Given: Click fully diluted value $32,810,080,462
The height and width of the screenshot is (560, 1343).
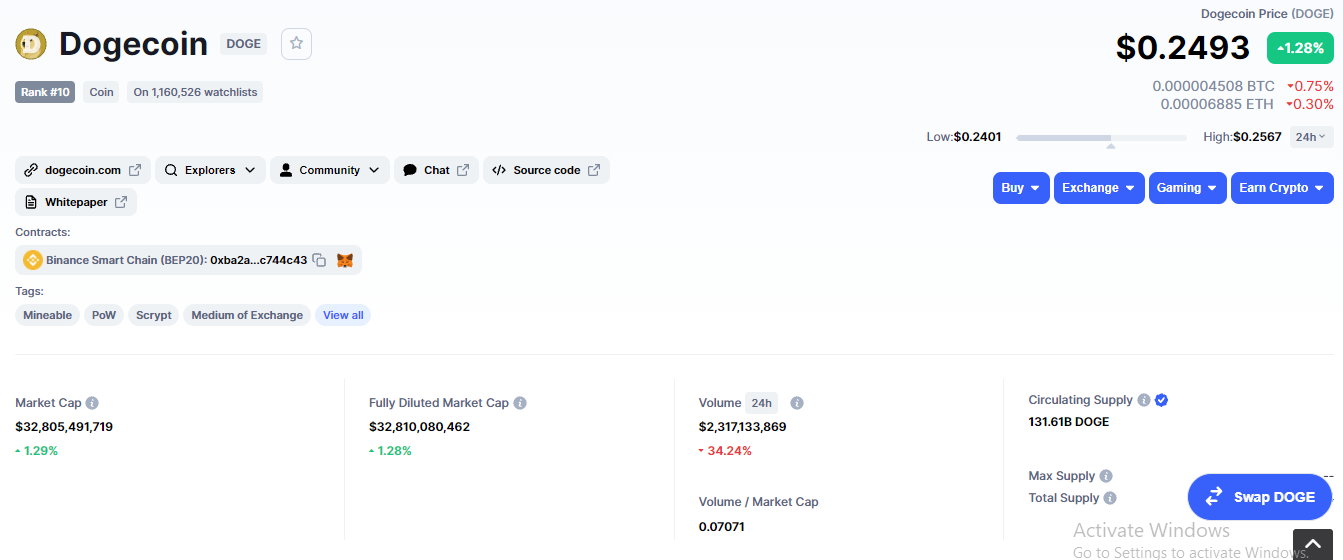Looking at the screenshot, I should pyautogui.click(x=419, y=427).
